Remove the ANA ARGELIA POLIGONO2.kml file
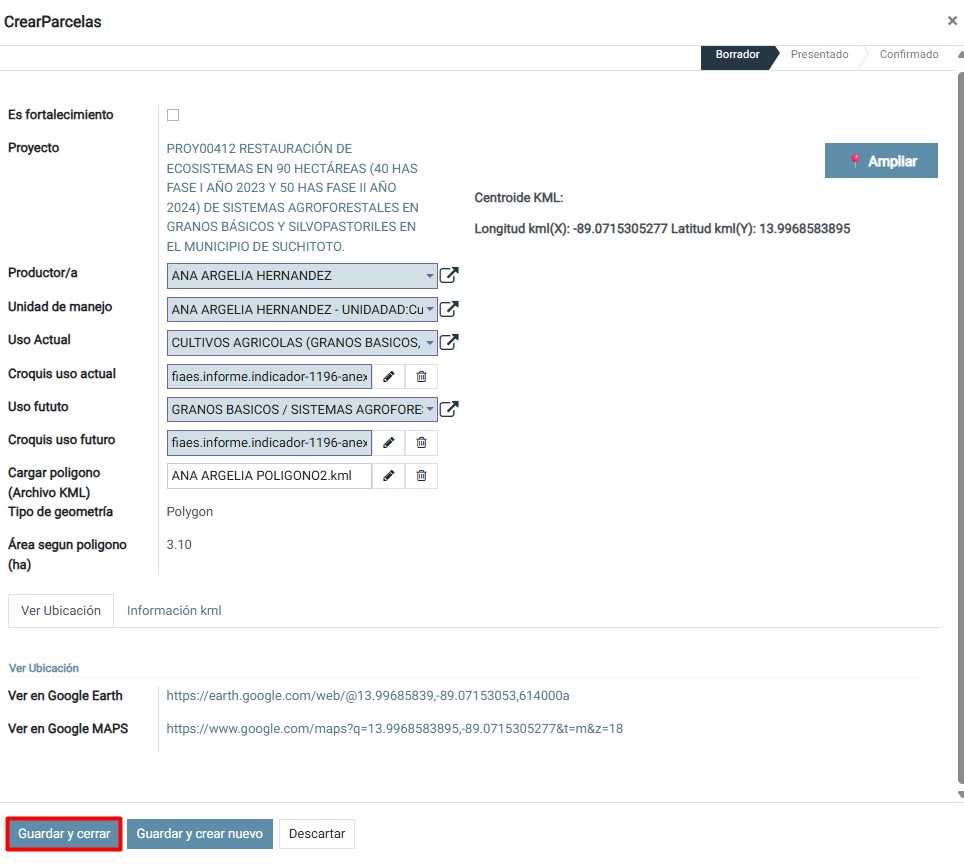The width and height of the screenshot is (964, 864). tap(421, 476)
